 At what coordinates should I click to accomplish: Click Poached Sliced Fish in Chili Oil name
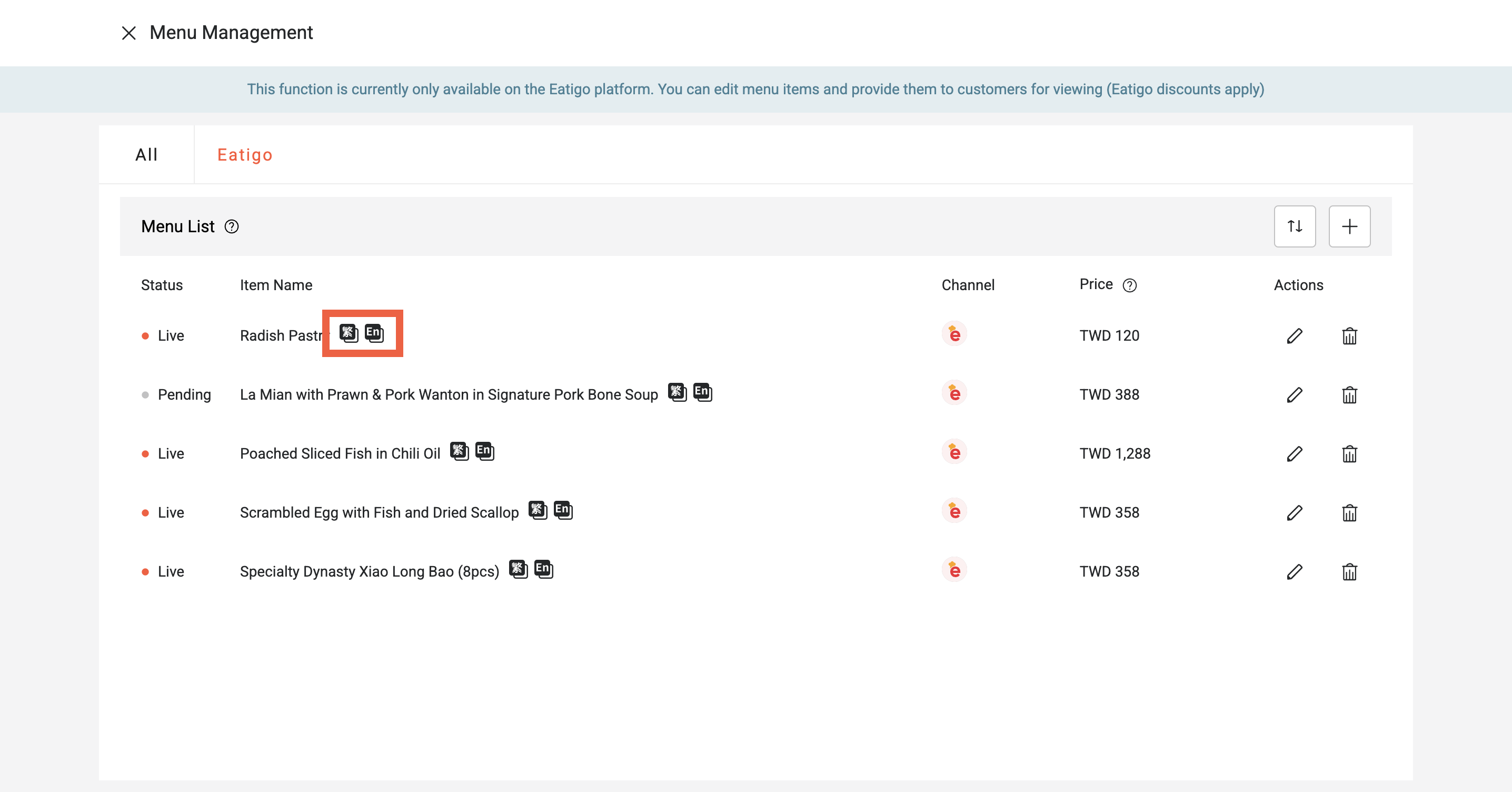[340, 454]
